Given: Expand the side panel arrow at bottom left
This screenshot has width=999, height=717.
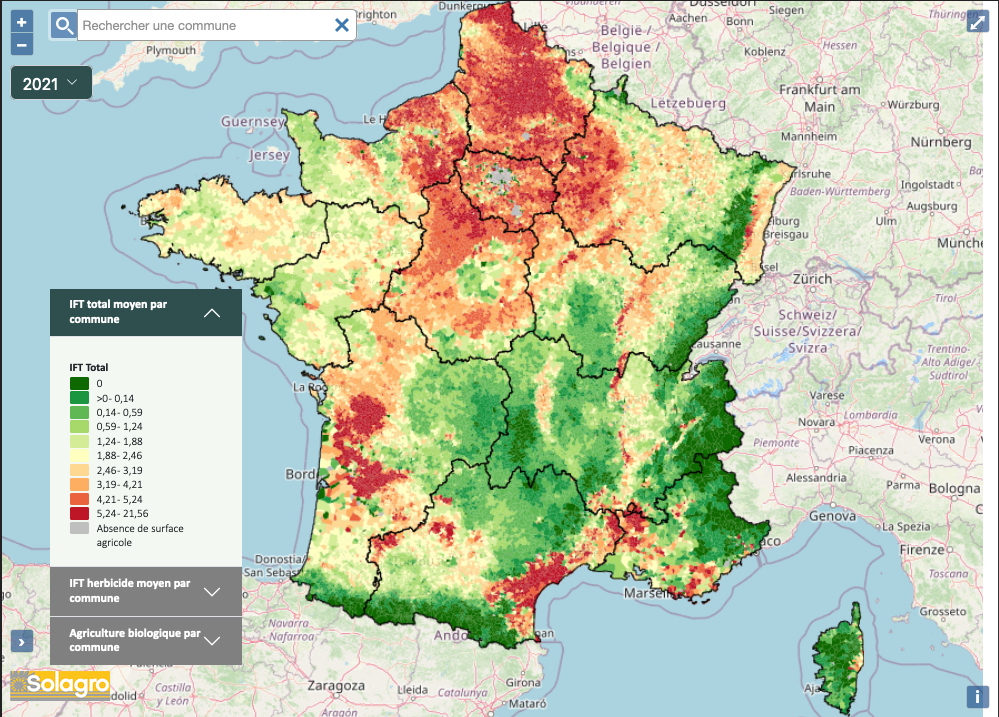Looking at the screenshot, I should [x=21, y=641].
